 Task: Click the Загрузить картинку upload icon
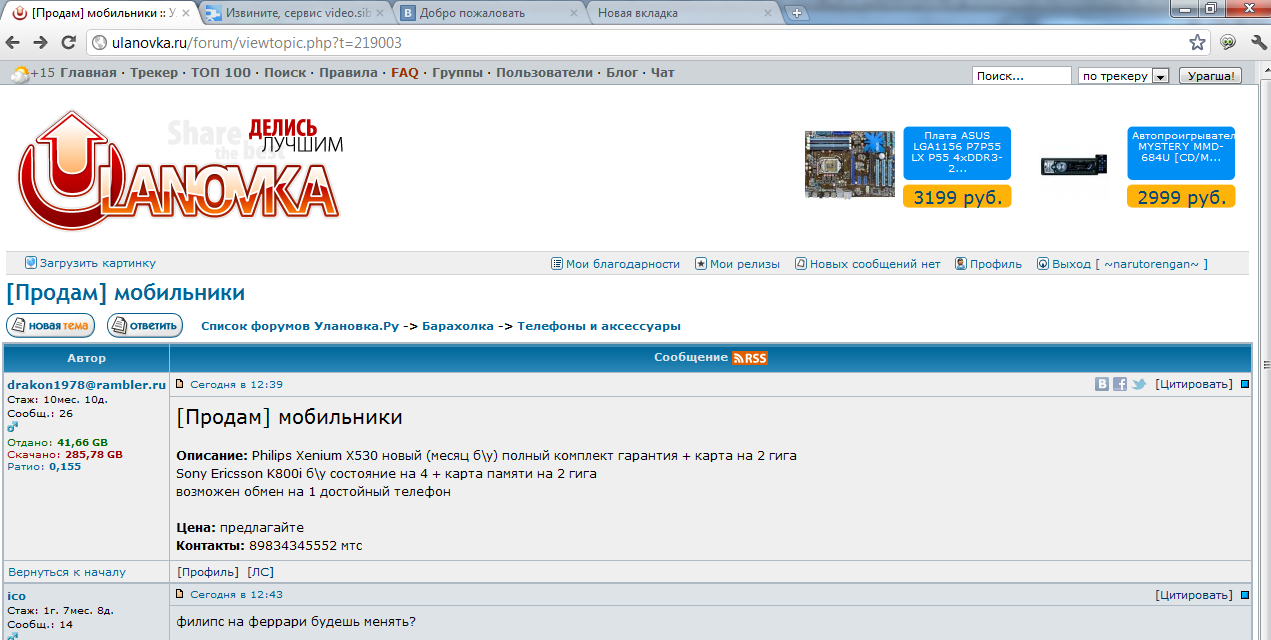tap(29, 262)
